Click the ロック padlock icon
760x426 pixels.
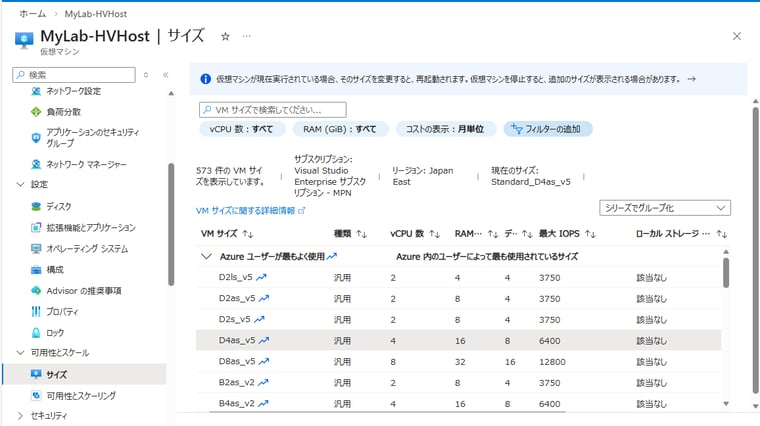(36, 333)
